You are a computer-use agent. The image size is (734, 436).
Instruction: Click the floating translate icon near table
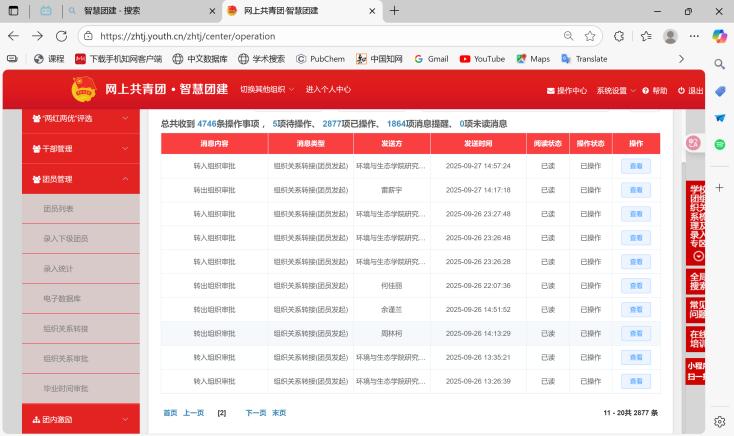click(691, 143)
